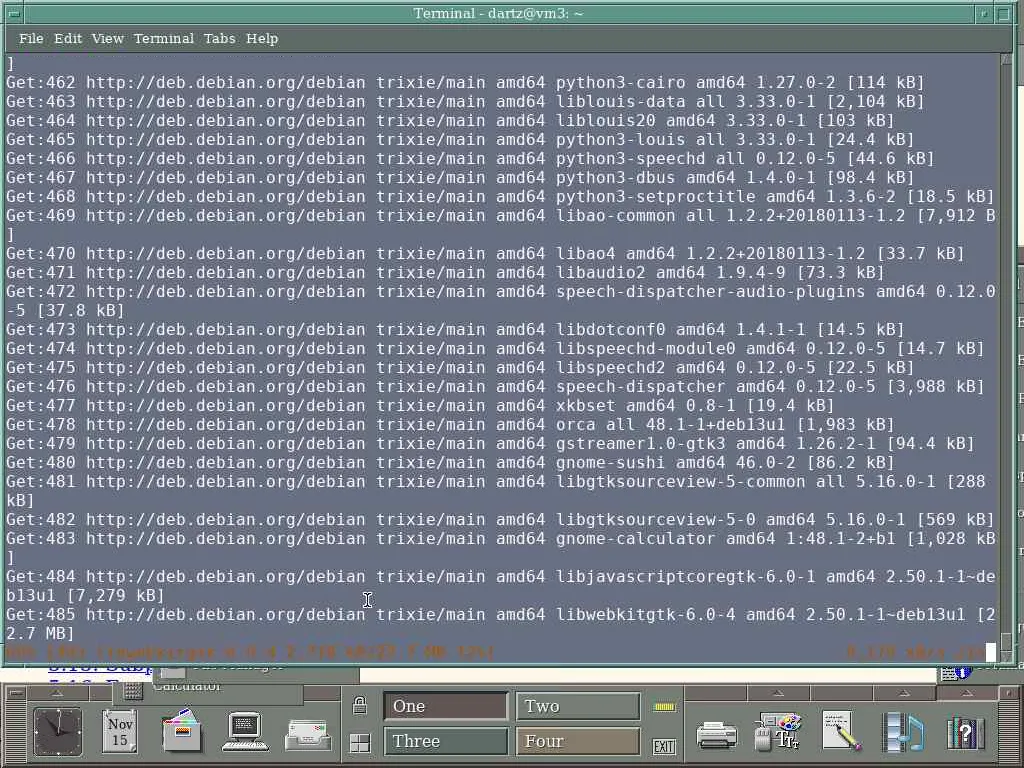The width and height of the screenshot is (1024, 768).
Task: Click the workspace manager grid icon
Action: (x=360, y=743)
